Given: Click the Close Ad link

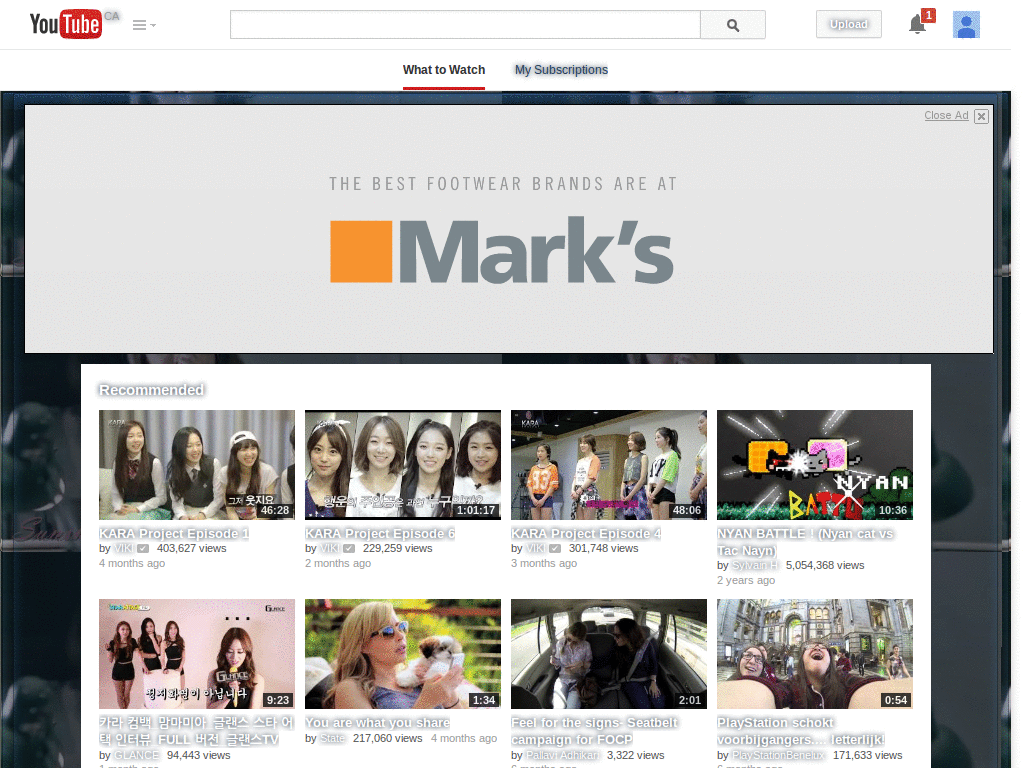Looking at the screenshot, I should click(946, 116).
